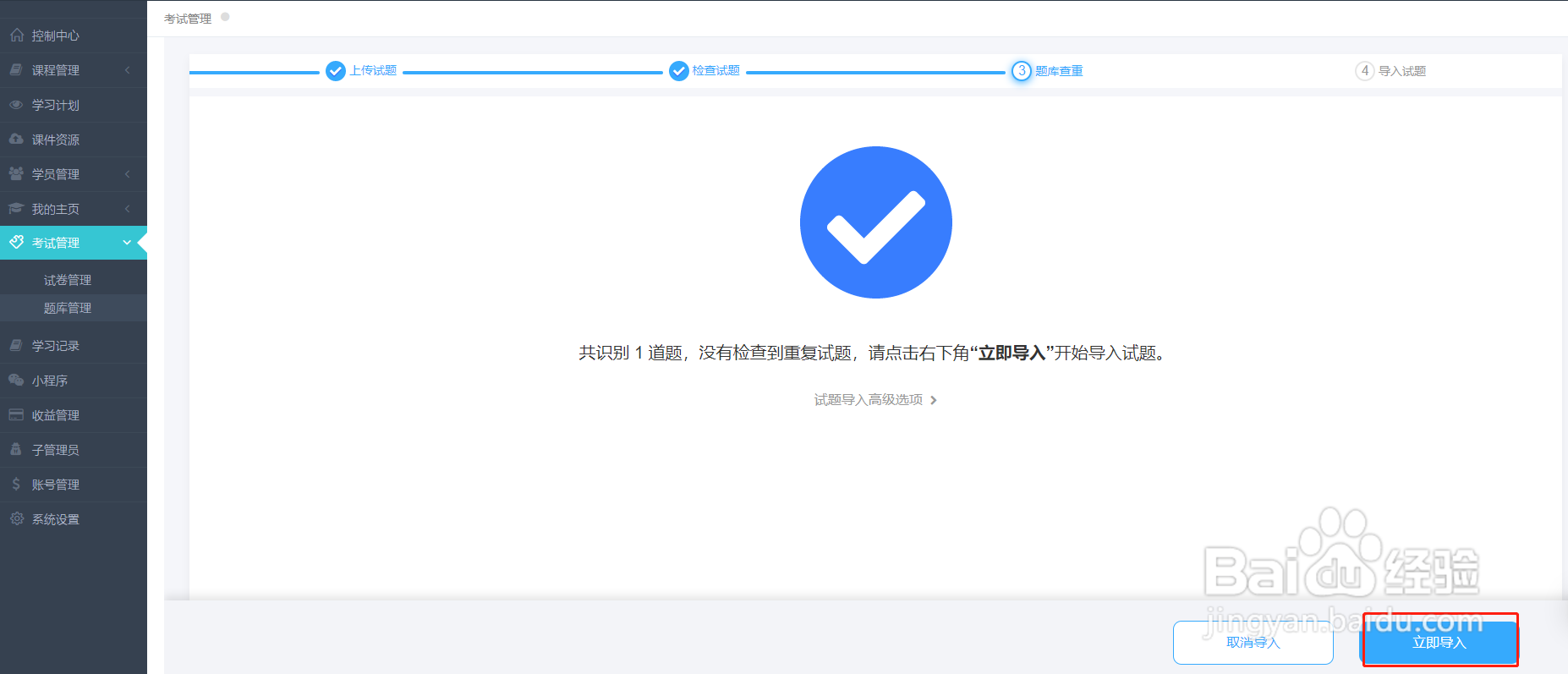Click the 考试管理 tag icon
The width and height of the screenshot is (1568, 674).
click(x=16, y=243)
